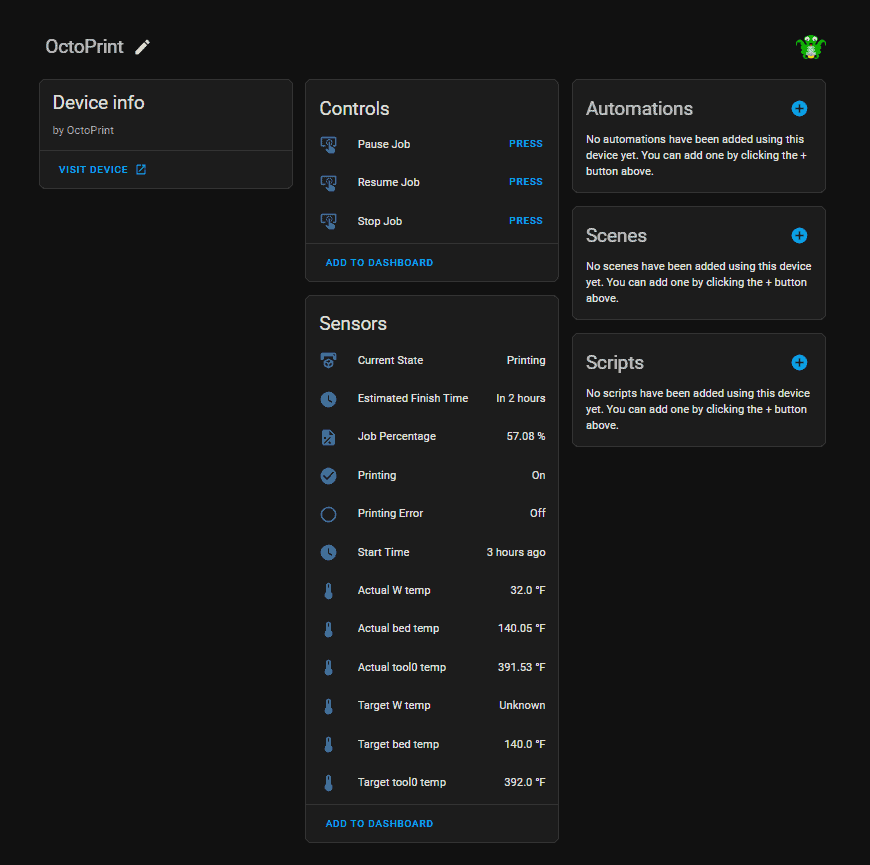Click the Stop Job label
The image size is (870, 865).
[380, 221]
